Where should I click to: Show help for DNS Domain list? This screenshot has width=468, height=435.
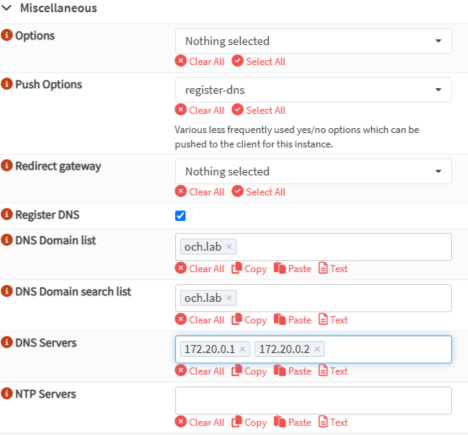pyautogui.click(x=7, y=240)
